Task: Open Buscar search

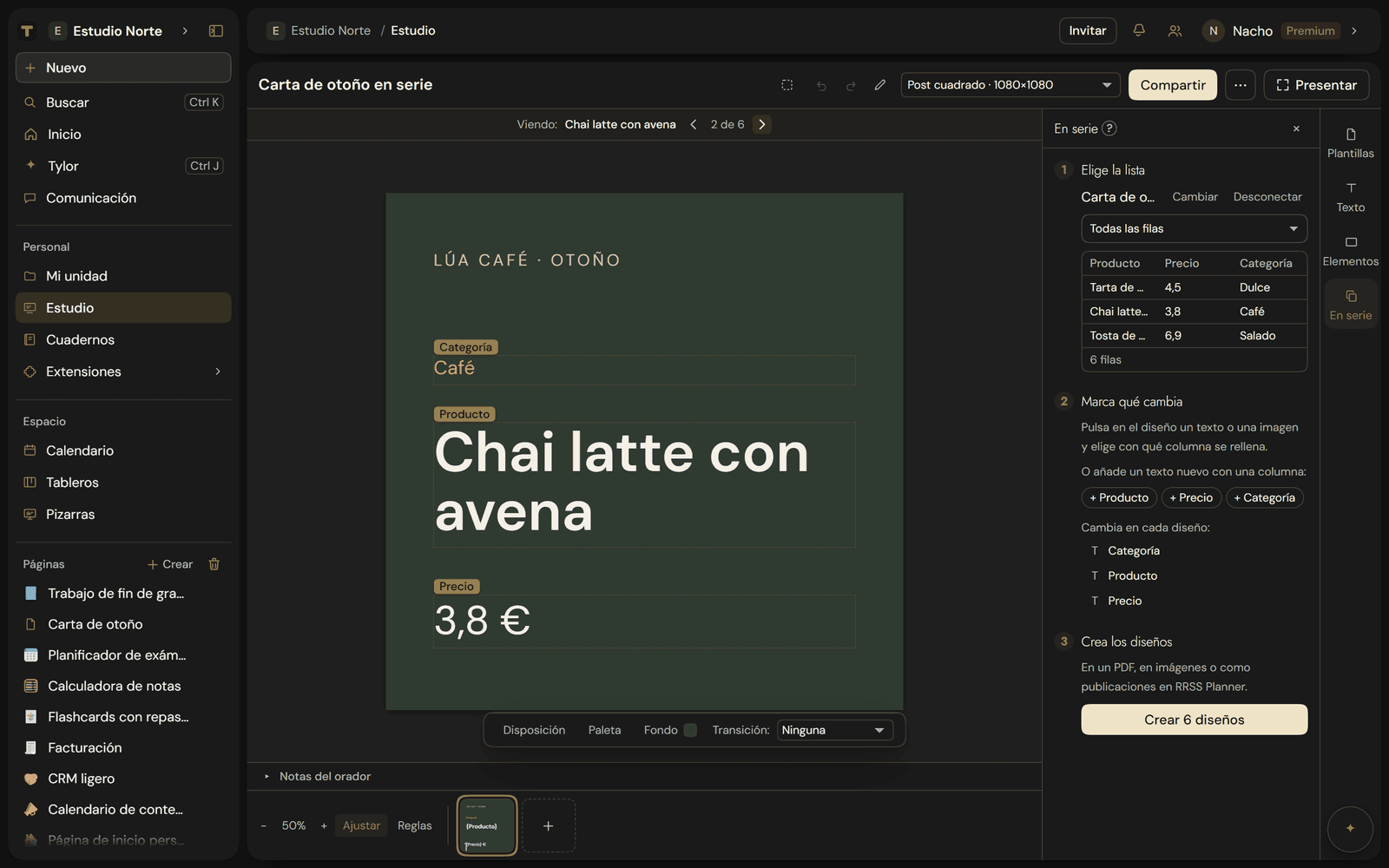Action: 123,102
